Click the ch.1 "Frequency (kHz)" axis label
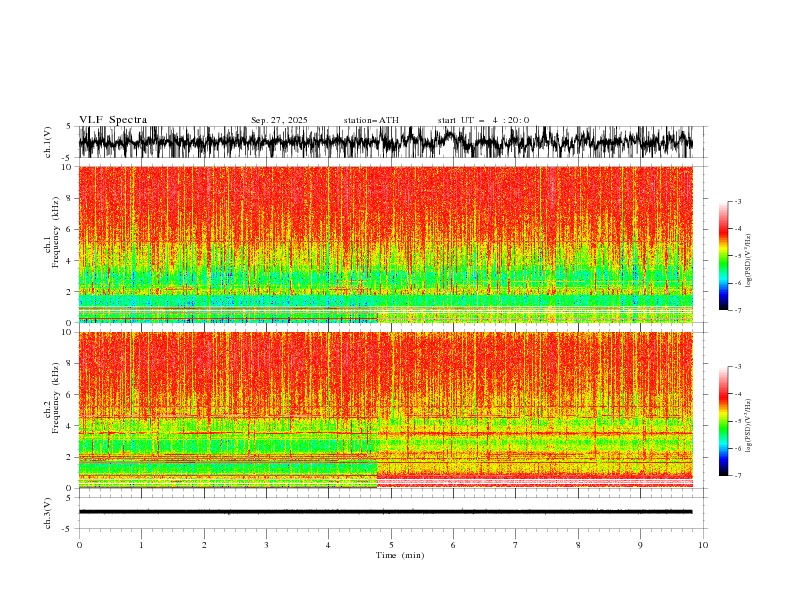This screenshot has height=612, width=792. pyautogui.click(x=55, y=232)
